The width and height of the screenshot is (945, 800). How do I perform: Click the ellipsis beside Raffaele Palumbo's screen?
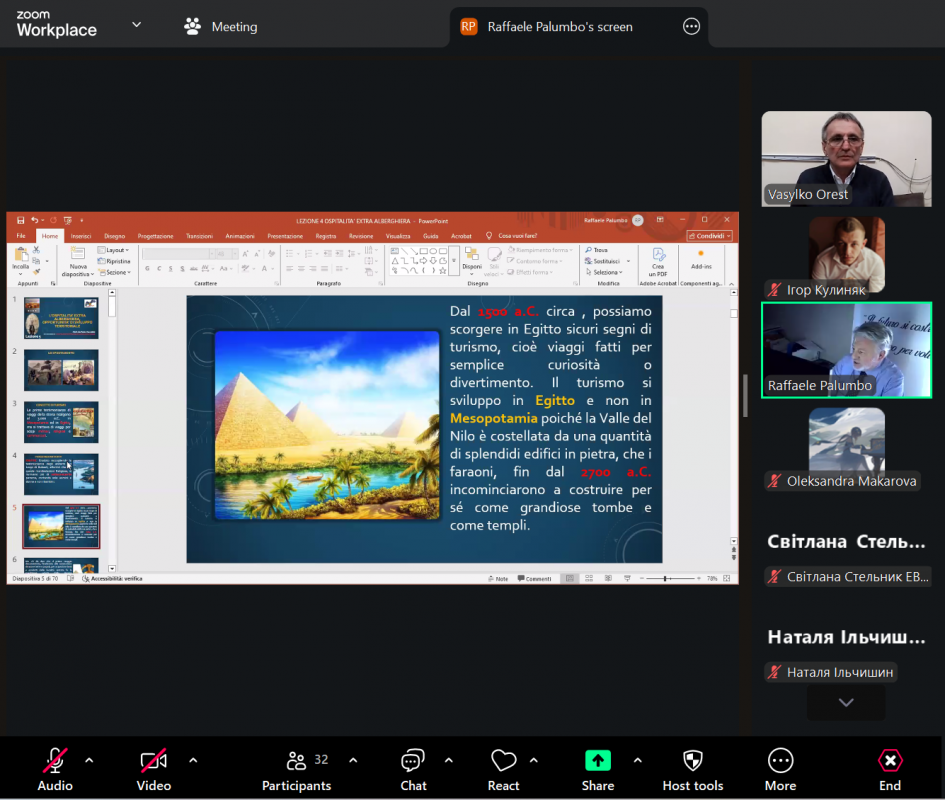[691, 27]
